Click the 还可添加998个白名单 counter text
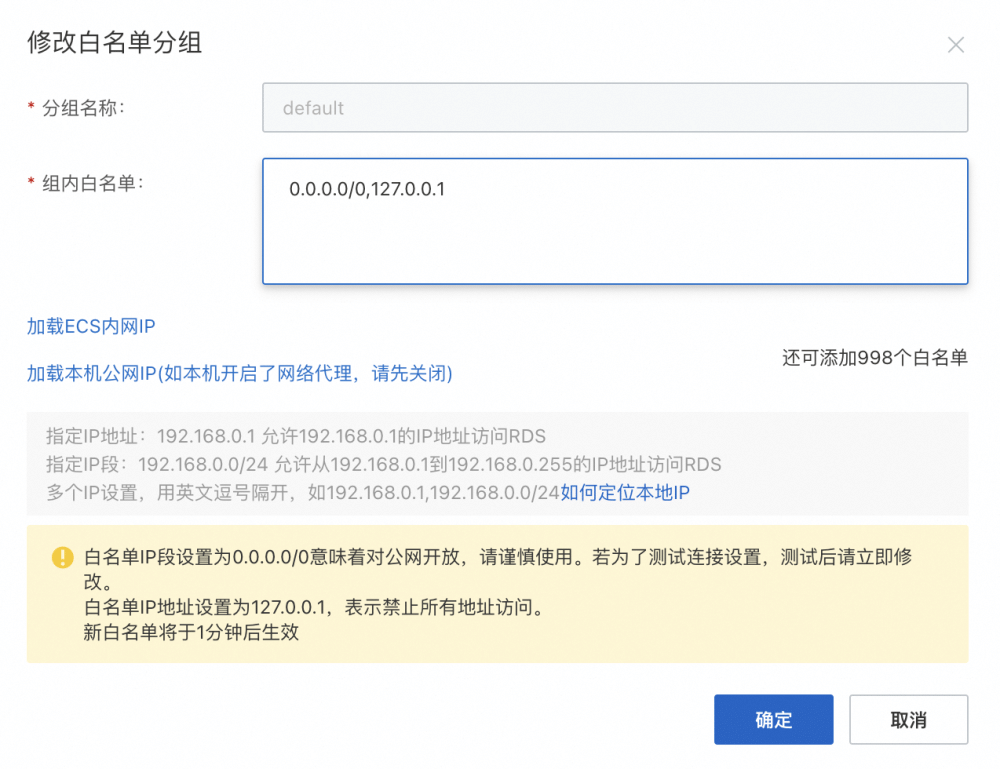This screenshot has width=1000, height=769. [x=874, y=358]
